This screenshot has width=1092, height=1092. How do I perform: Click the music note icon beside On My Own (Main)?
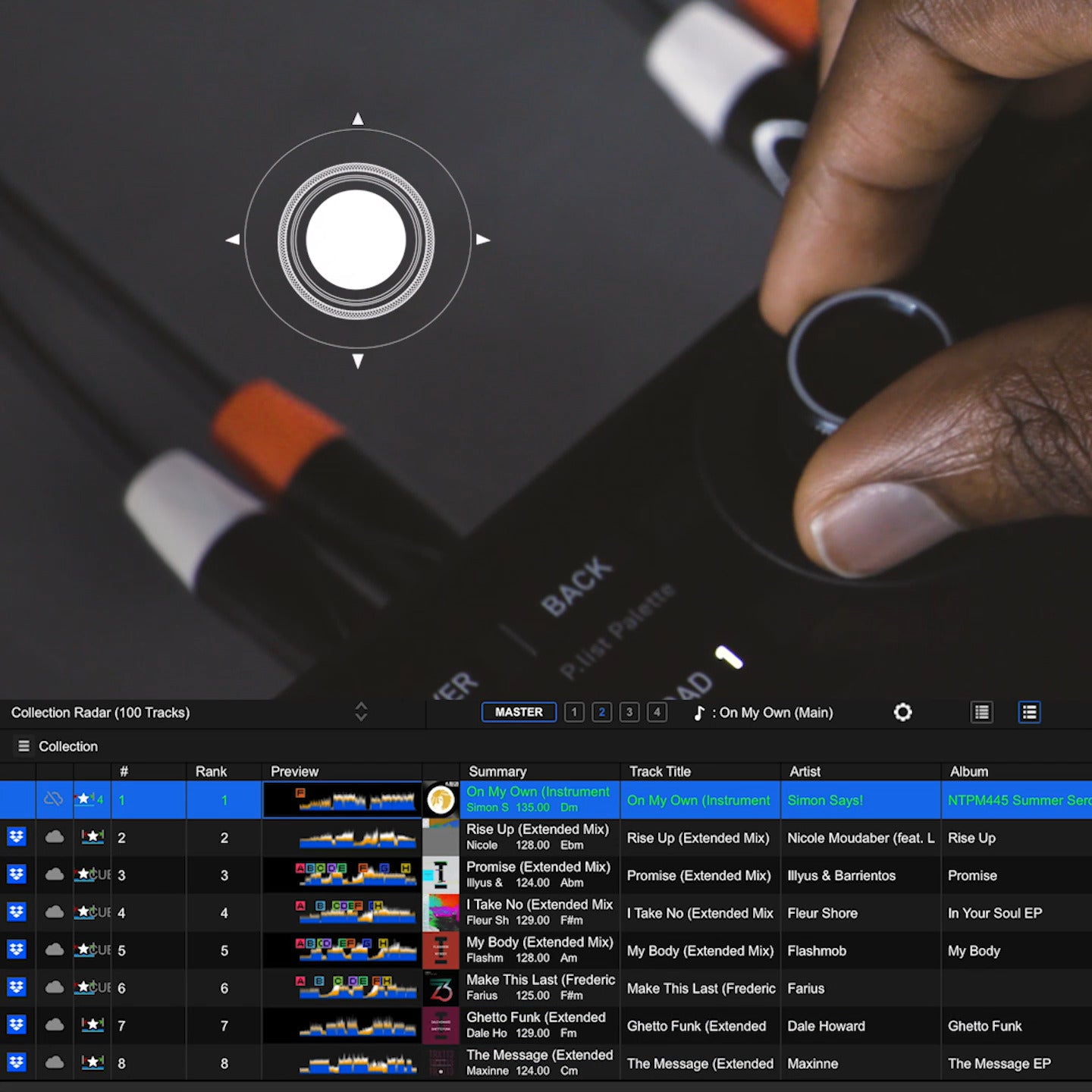click(x=699, y=713)
